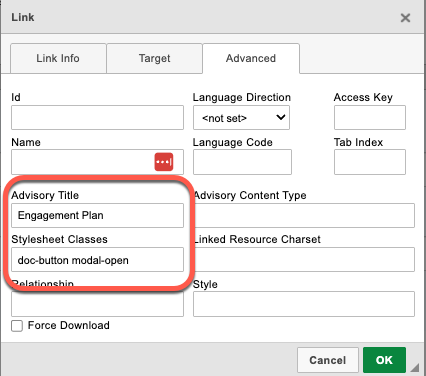
Task: Focus the Language Code field
Action: point(242,162)
